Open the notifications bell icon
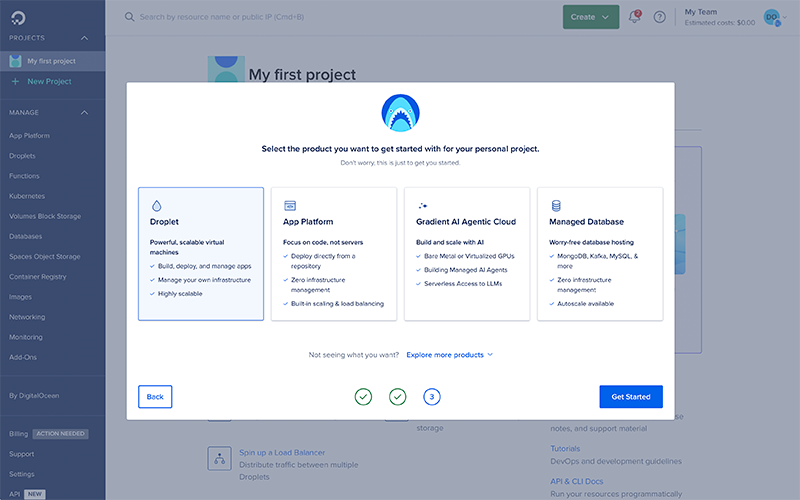This screenshot has width=800, height=500. point(634,17)
